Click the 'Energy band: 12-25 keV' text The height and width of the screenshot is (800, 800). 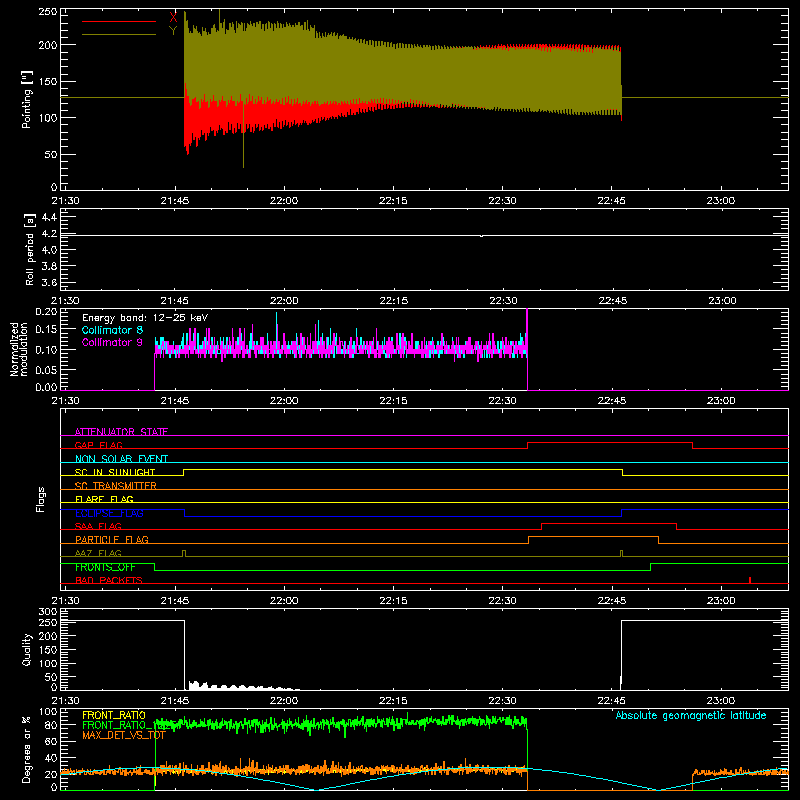[x=145, y=318]
